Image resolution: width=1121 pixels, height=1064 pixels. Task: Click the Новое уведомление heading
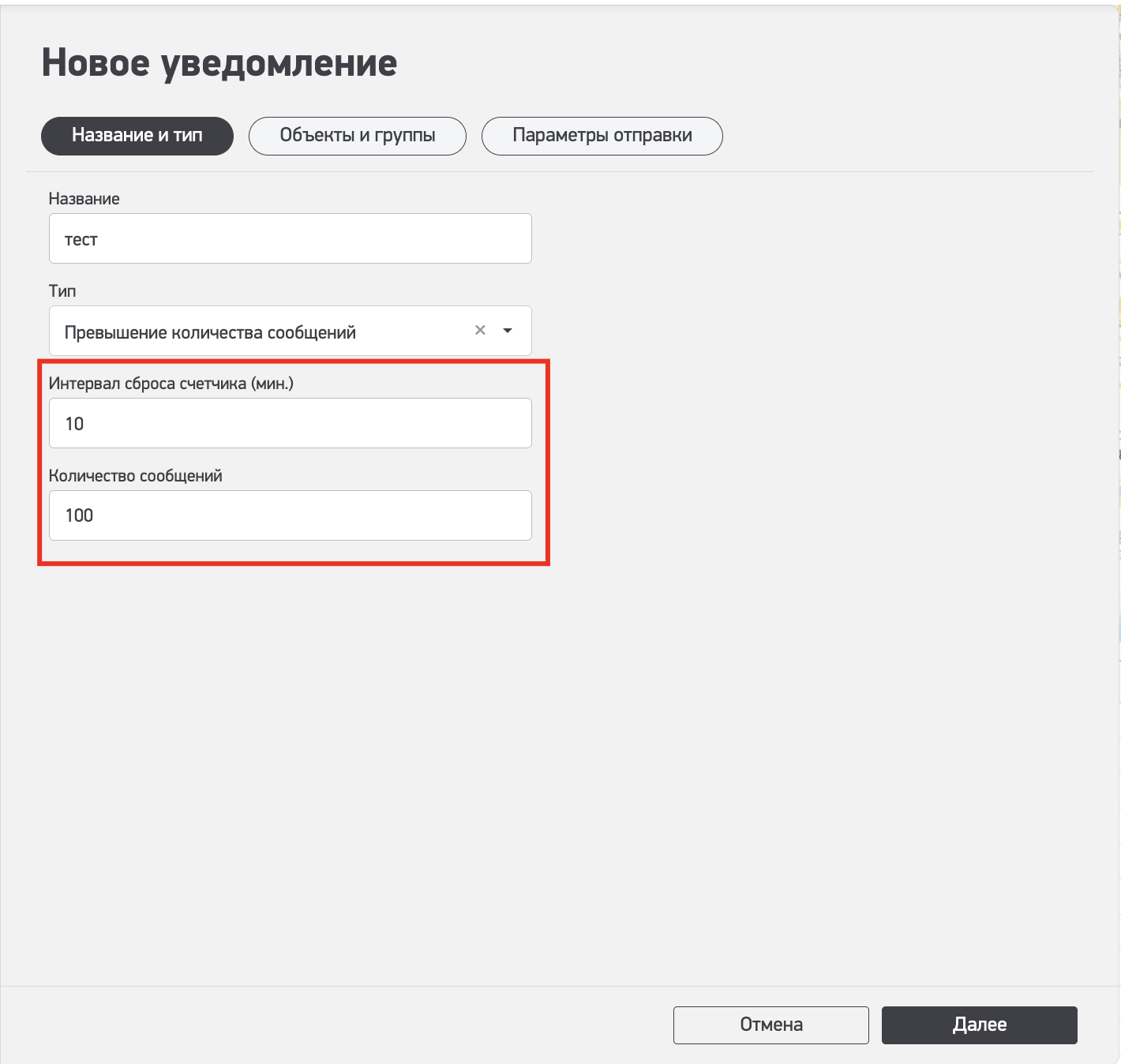click(x=219, y=63)
